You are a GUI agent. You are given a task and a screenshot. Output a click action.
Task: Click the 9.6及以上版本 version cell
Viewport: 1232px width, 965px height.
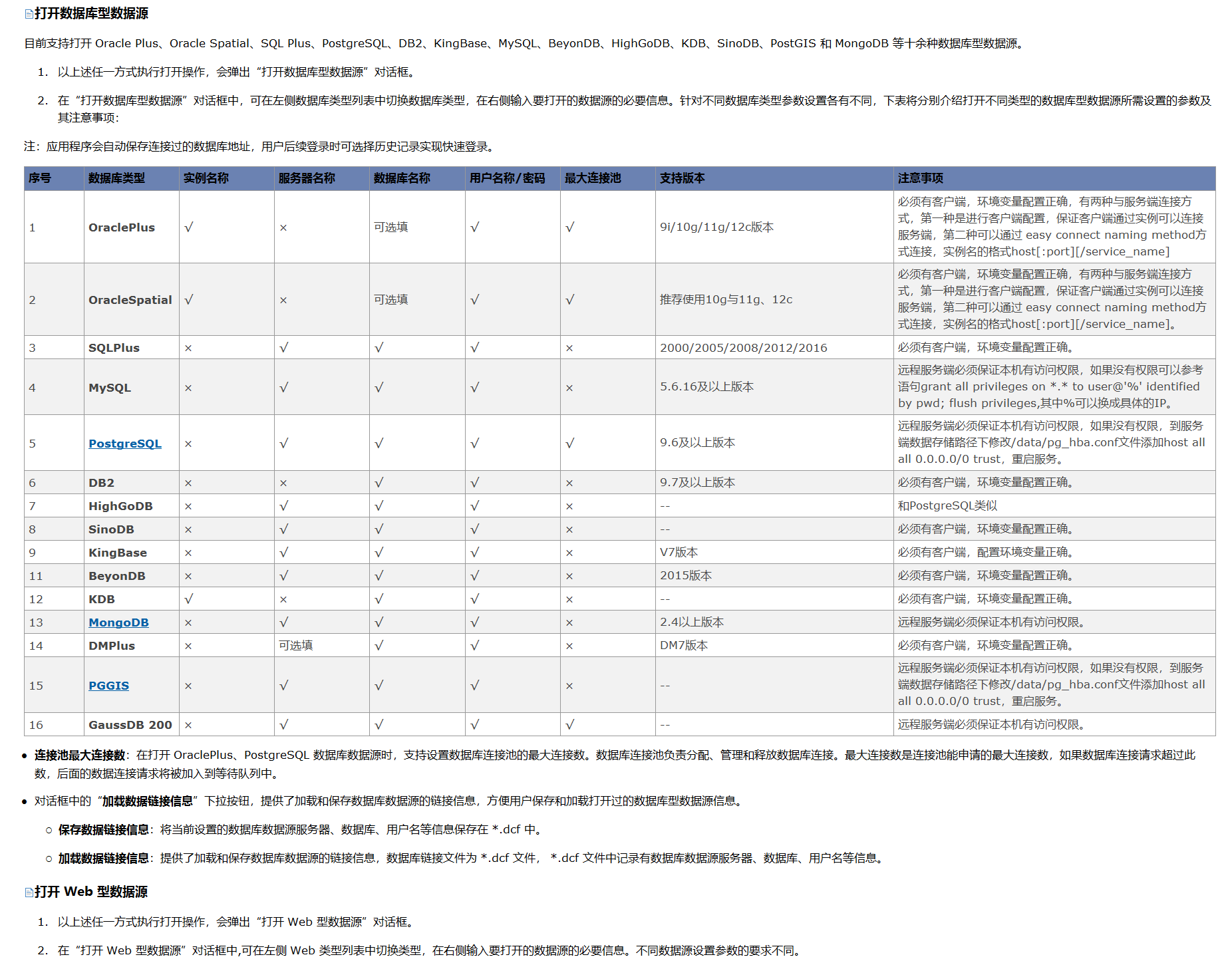[774, 444]
